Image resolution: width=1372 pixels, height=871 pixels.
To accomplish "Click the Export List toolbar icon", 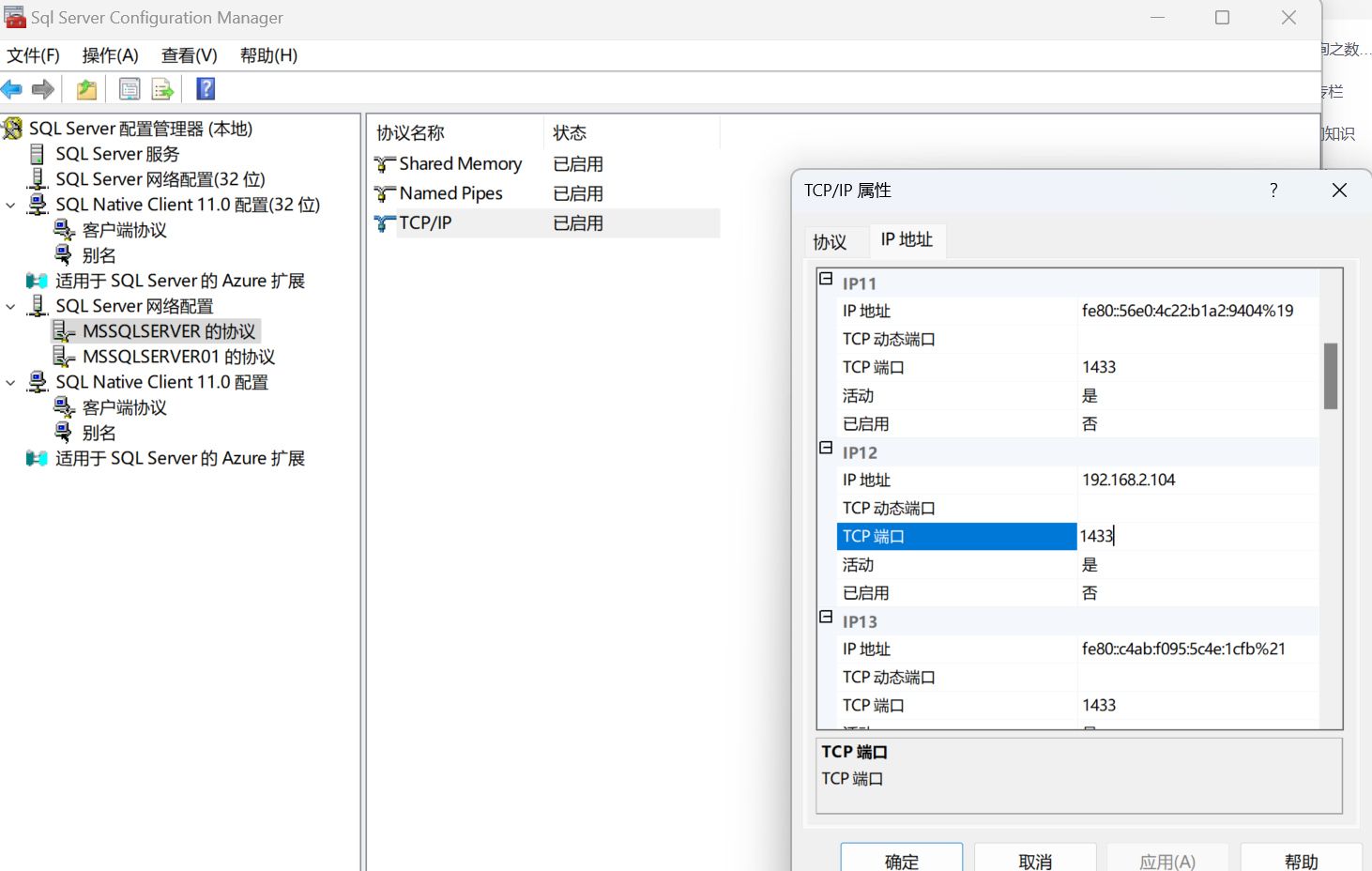I will [x=163, y=89].
